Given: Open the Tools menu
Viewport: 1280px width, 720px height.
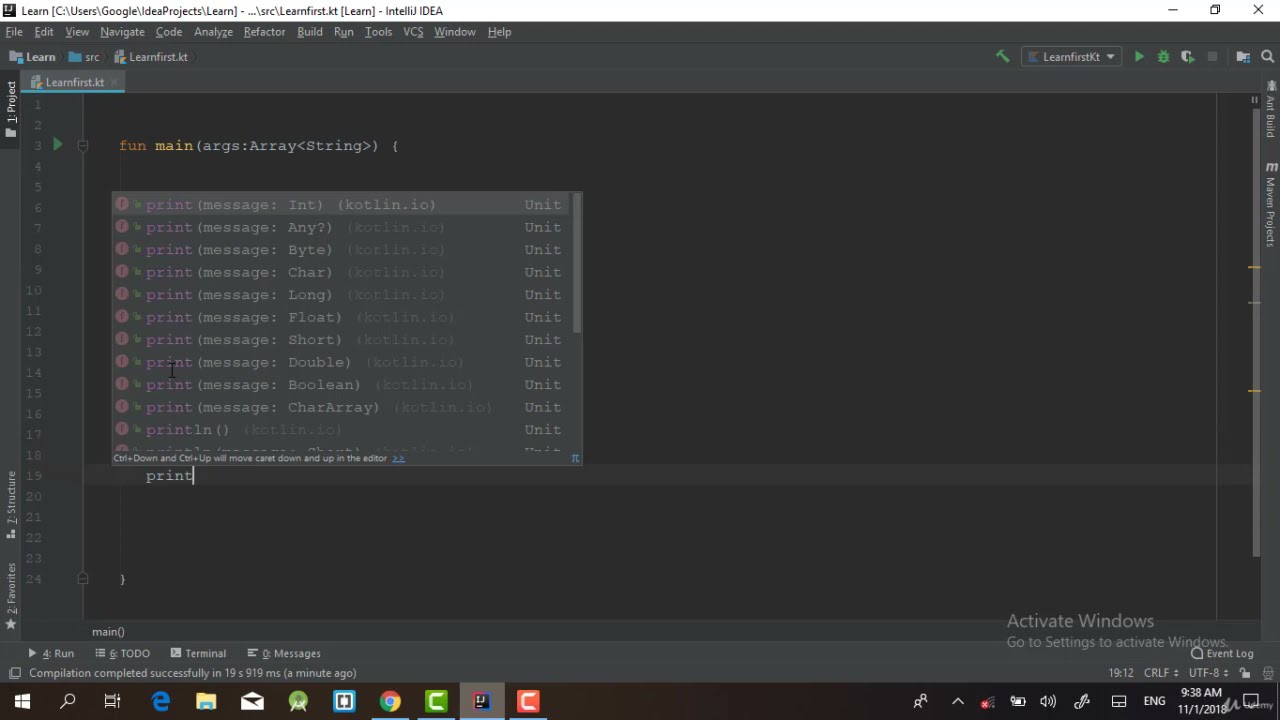Looking at the screenshot, I should pos(378,32).
